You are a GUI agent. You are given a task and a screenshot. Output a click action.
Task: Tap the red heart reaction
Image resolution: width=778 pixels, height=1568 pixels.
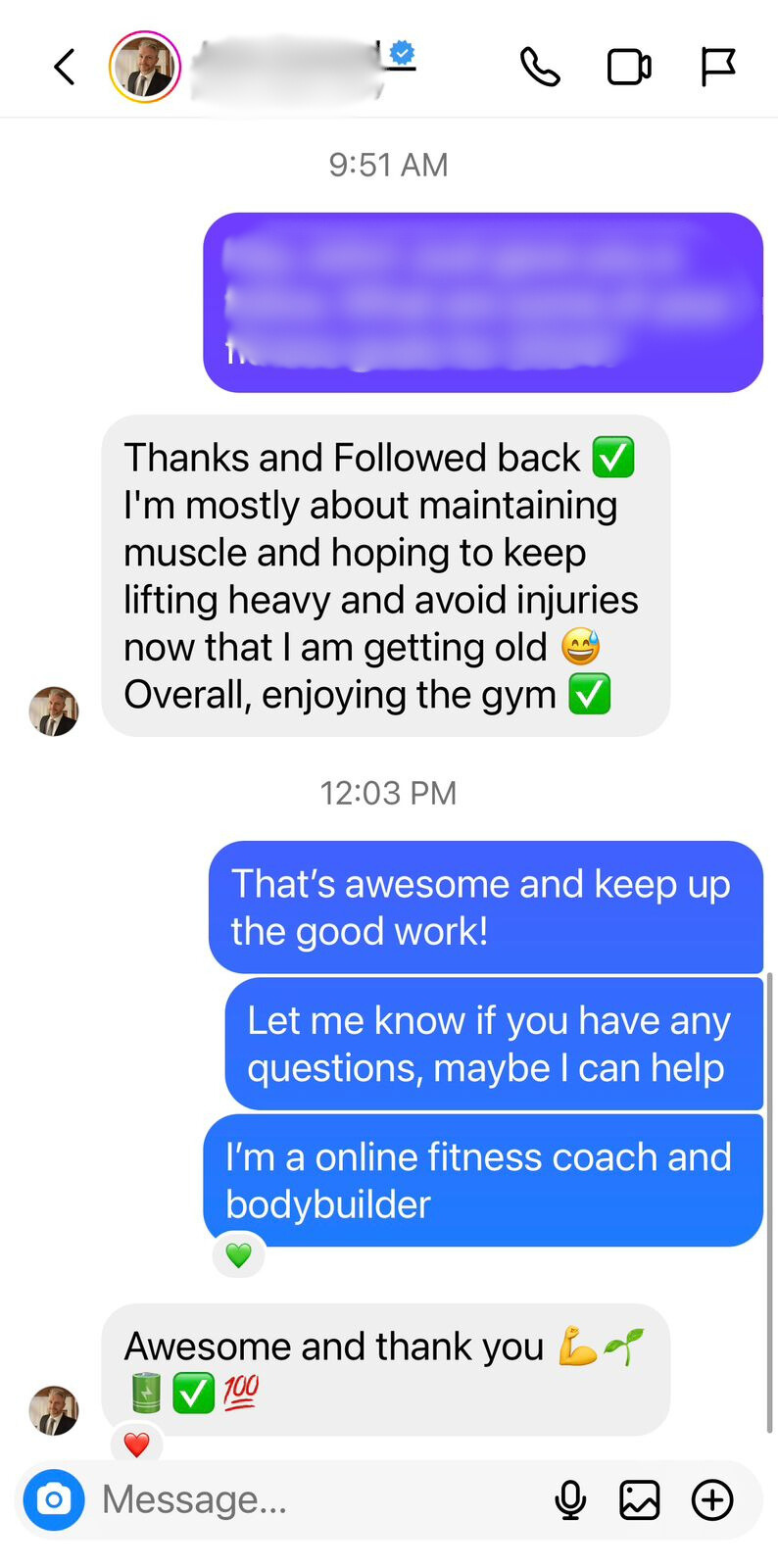(136, 1444)
